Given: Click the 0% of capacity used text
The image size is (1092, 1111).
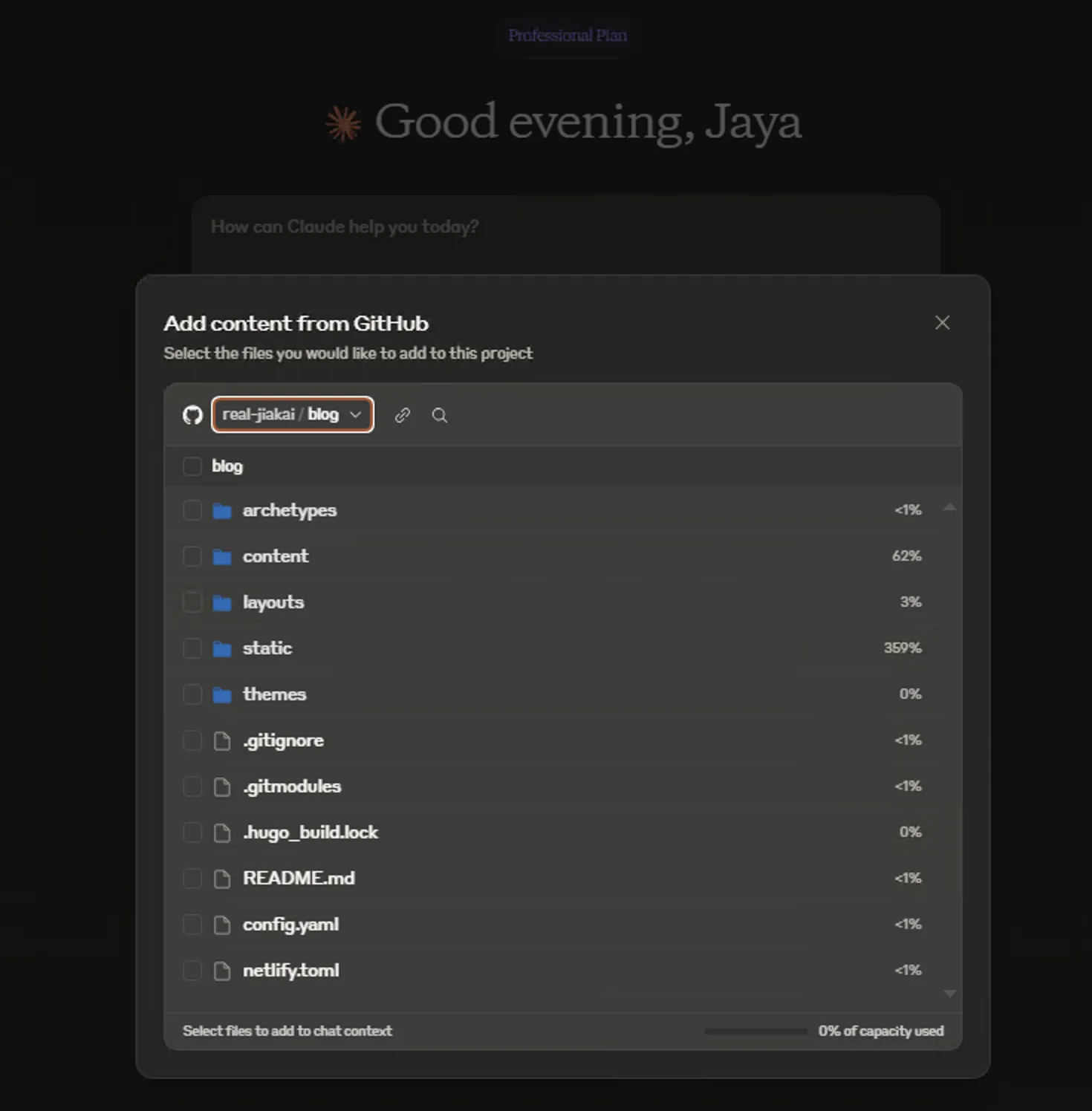Looking at the screenshot, I should pyautogui.click(x=881, y=1031).
